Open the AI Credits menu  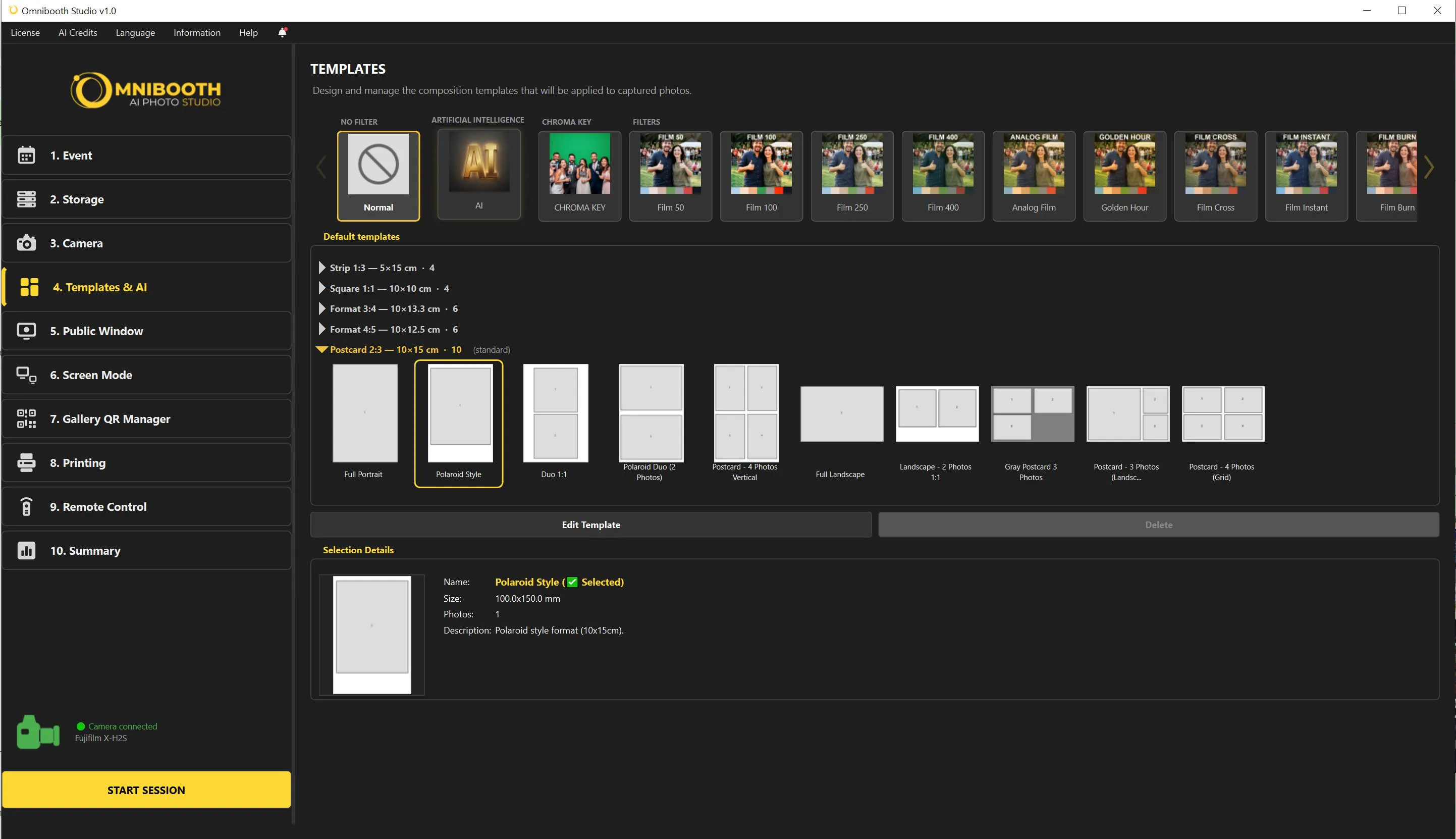point(78,32)
